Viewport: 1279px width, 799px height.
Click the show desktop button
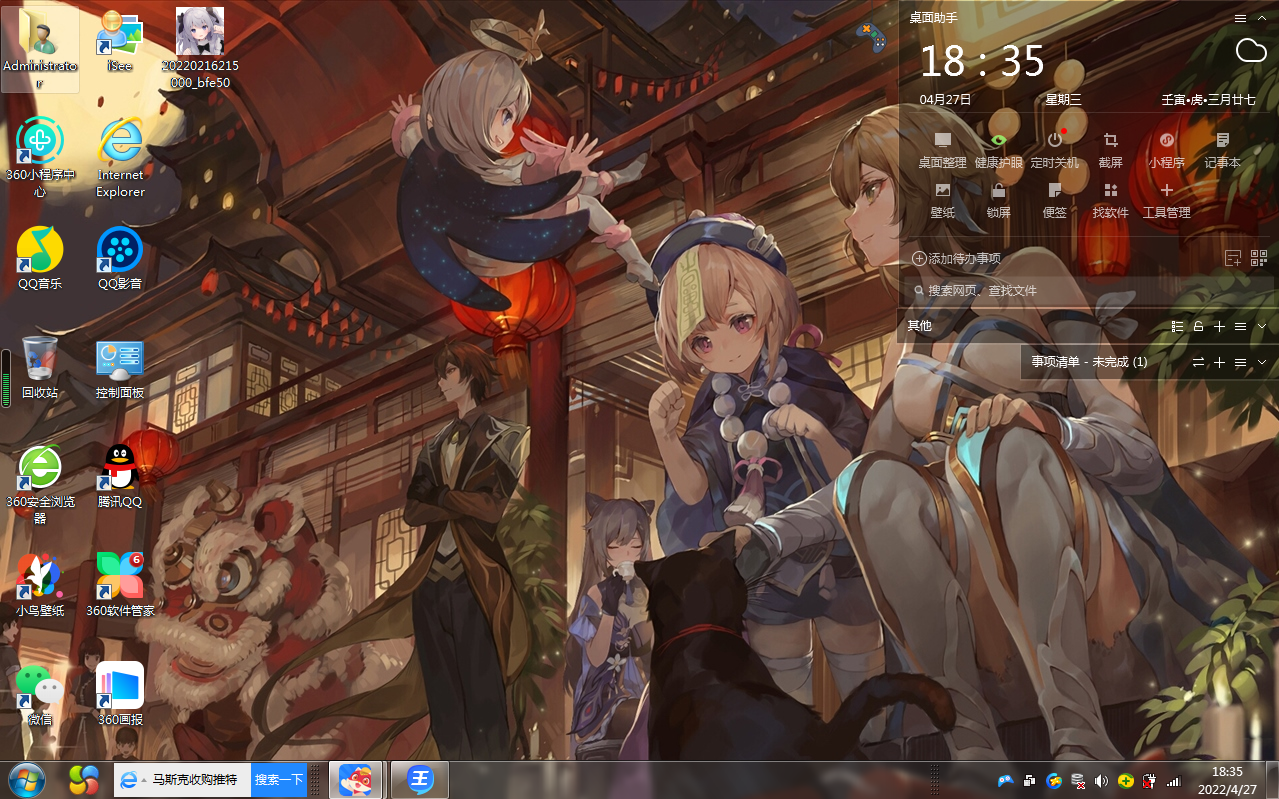pyautogui.click(x=1271, y=780)
